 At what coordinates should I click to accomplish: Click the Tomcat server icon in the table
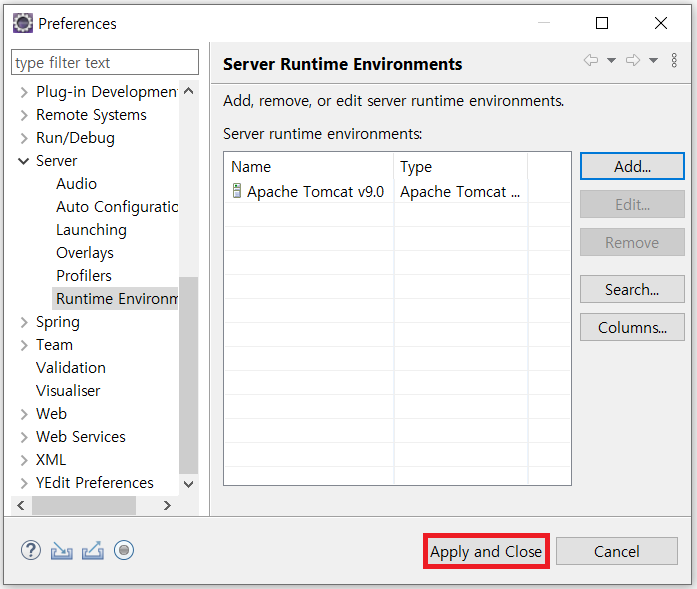click(237, 191)
